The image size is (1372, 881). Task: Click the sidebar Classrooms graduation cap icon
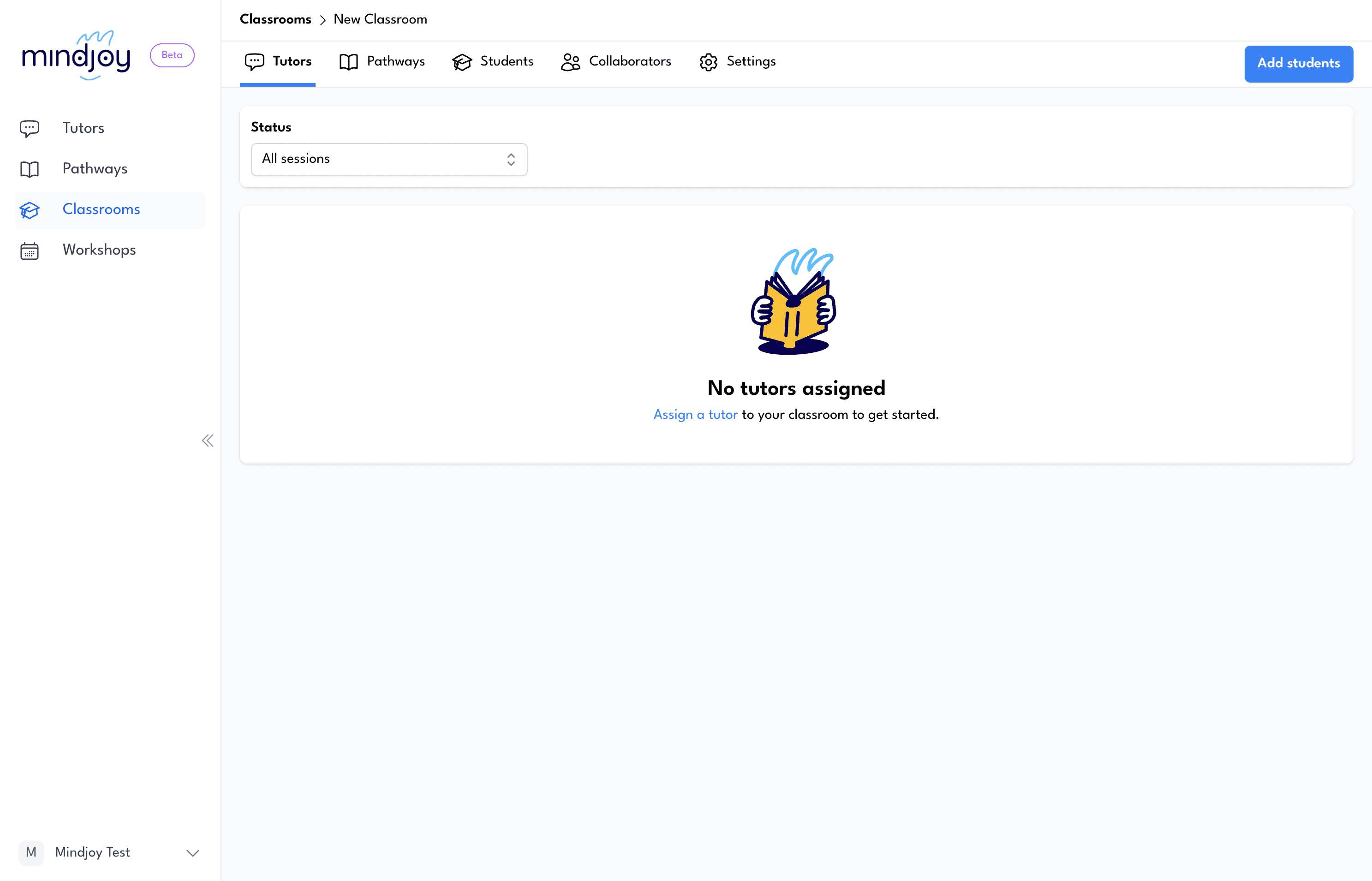(30, 209)
